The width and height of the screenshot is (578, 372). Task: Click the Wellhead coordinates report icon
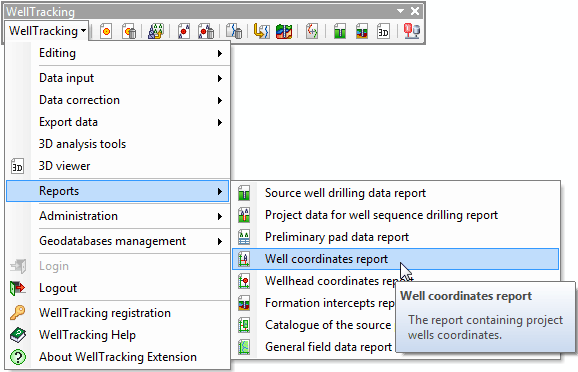(244, 281)
